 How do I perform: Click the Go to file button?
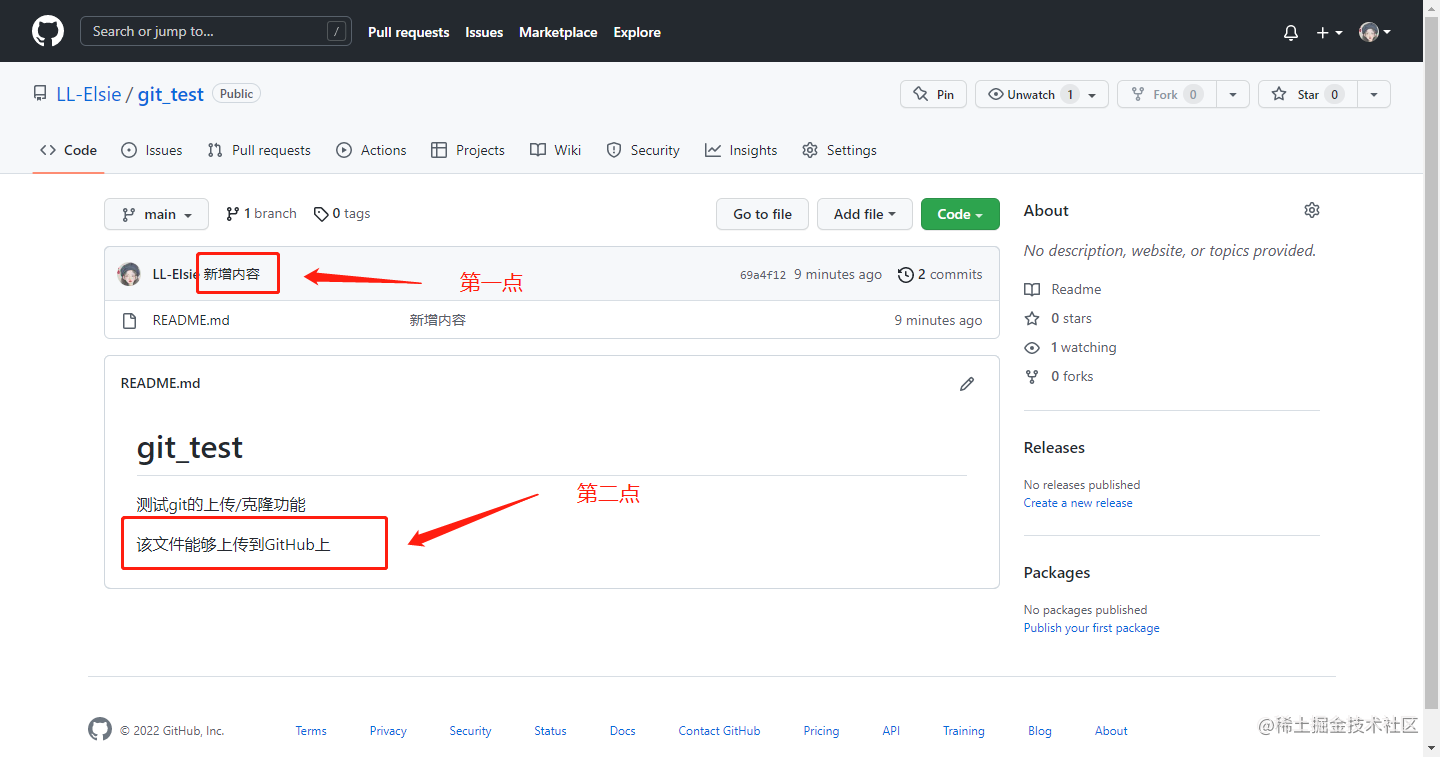tap(762, 214)
